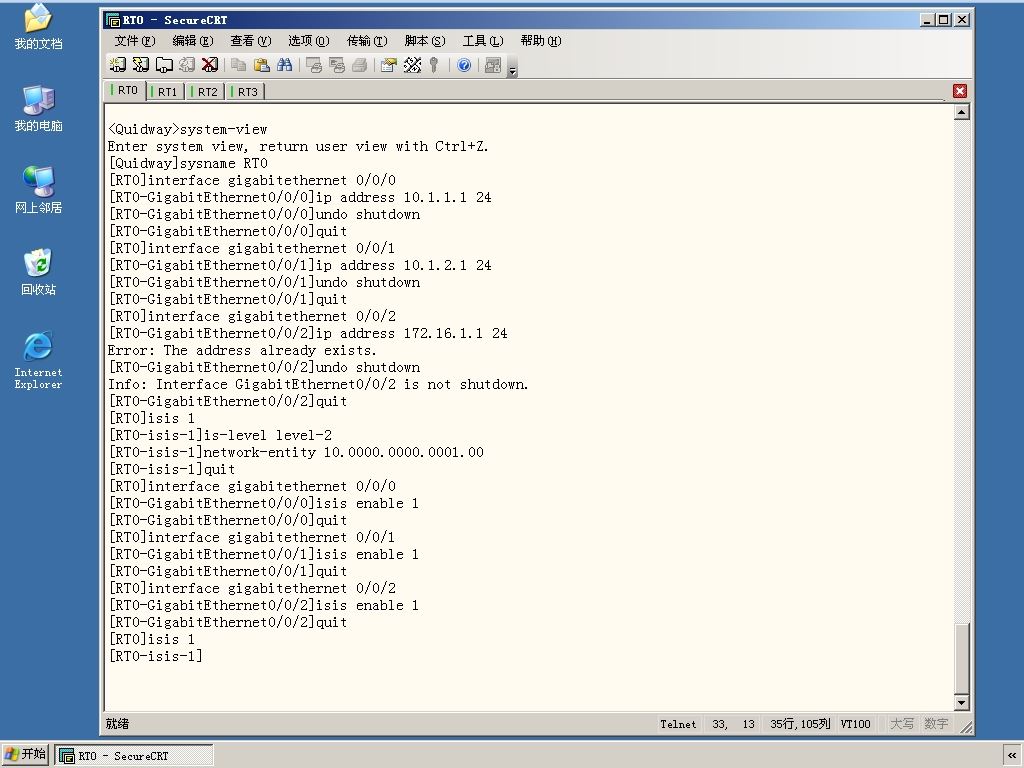Viewport: 1024px width, 768px height.
Task: Switch to the RT2 session tab
Action: (x=204, y=91)
